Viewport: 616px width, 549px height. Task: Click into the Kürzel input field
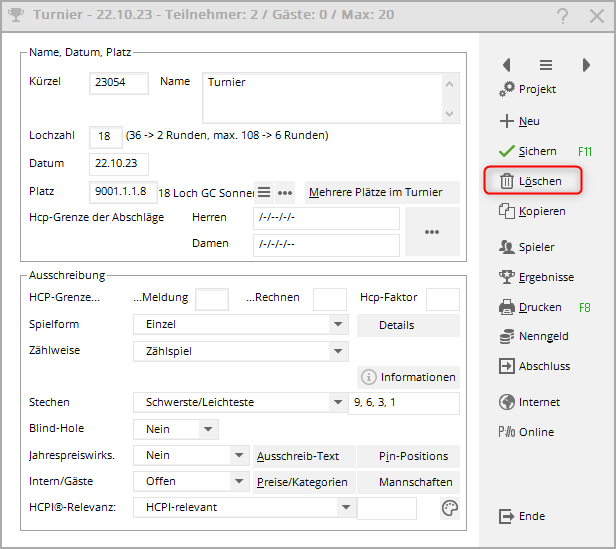click(119, 83)
